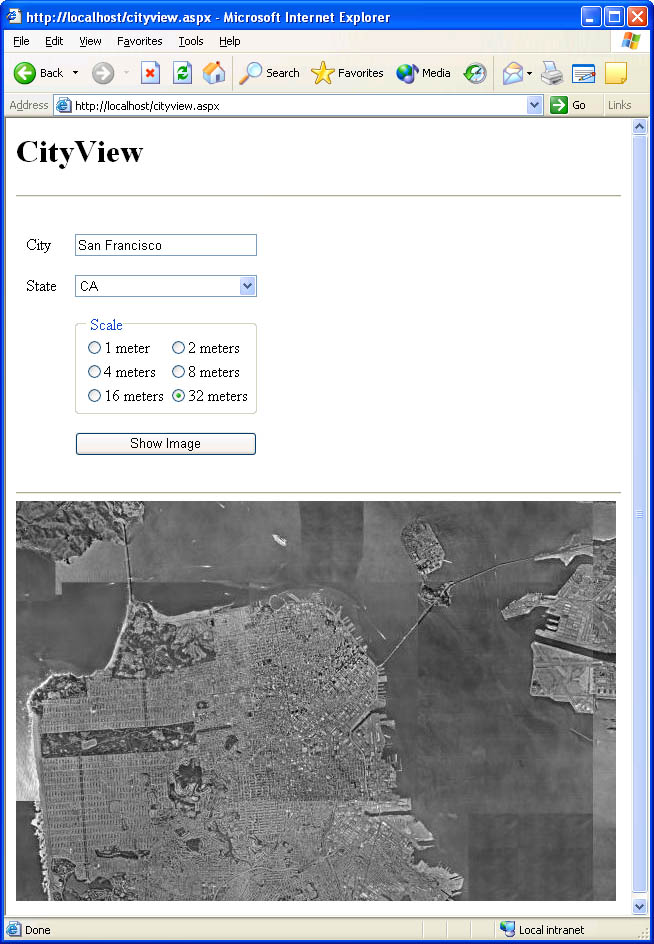Click the Forward arrow button

tap(103, 73)
